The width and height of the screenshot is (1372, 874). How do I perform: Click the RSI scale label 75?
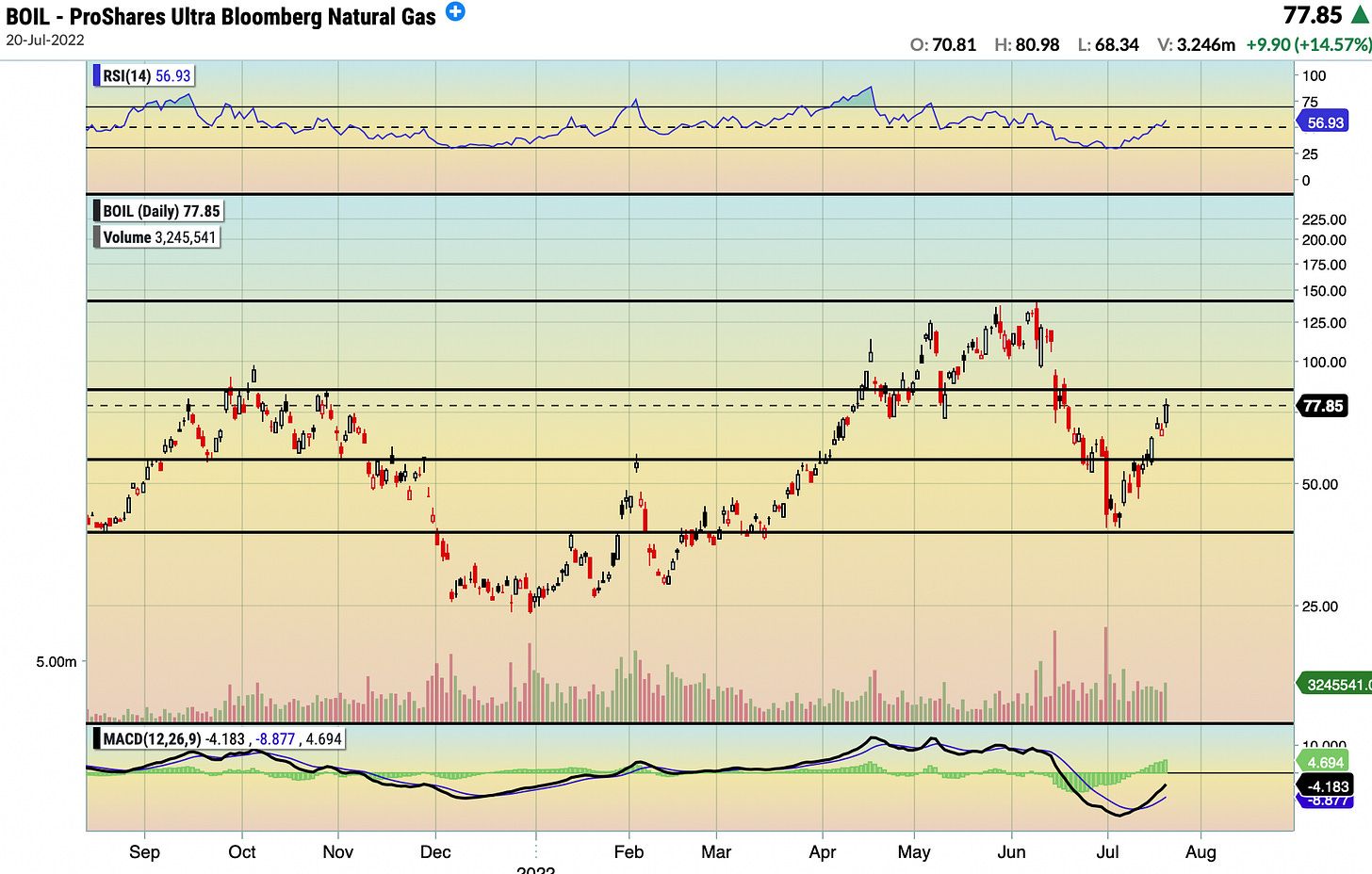click(1310, 102)
